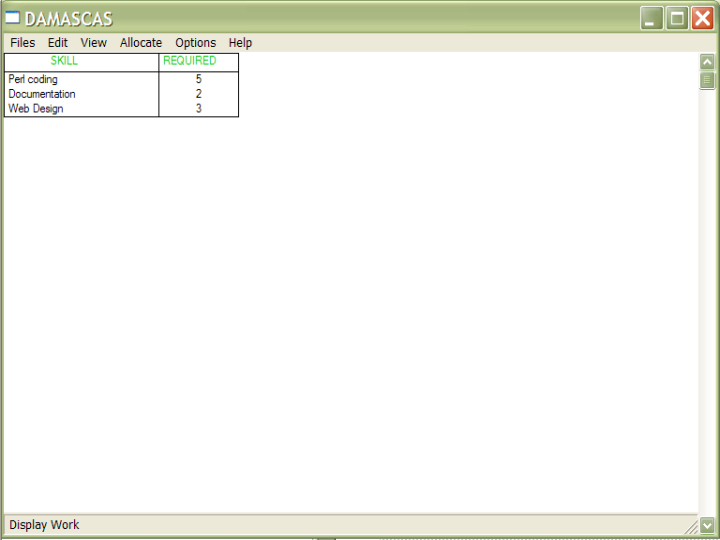Open the View menu
The image size is (720, 540).
[x=94, y=43]
